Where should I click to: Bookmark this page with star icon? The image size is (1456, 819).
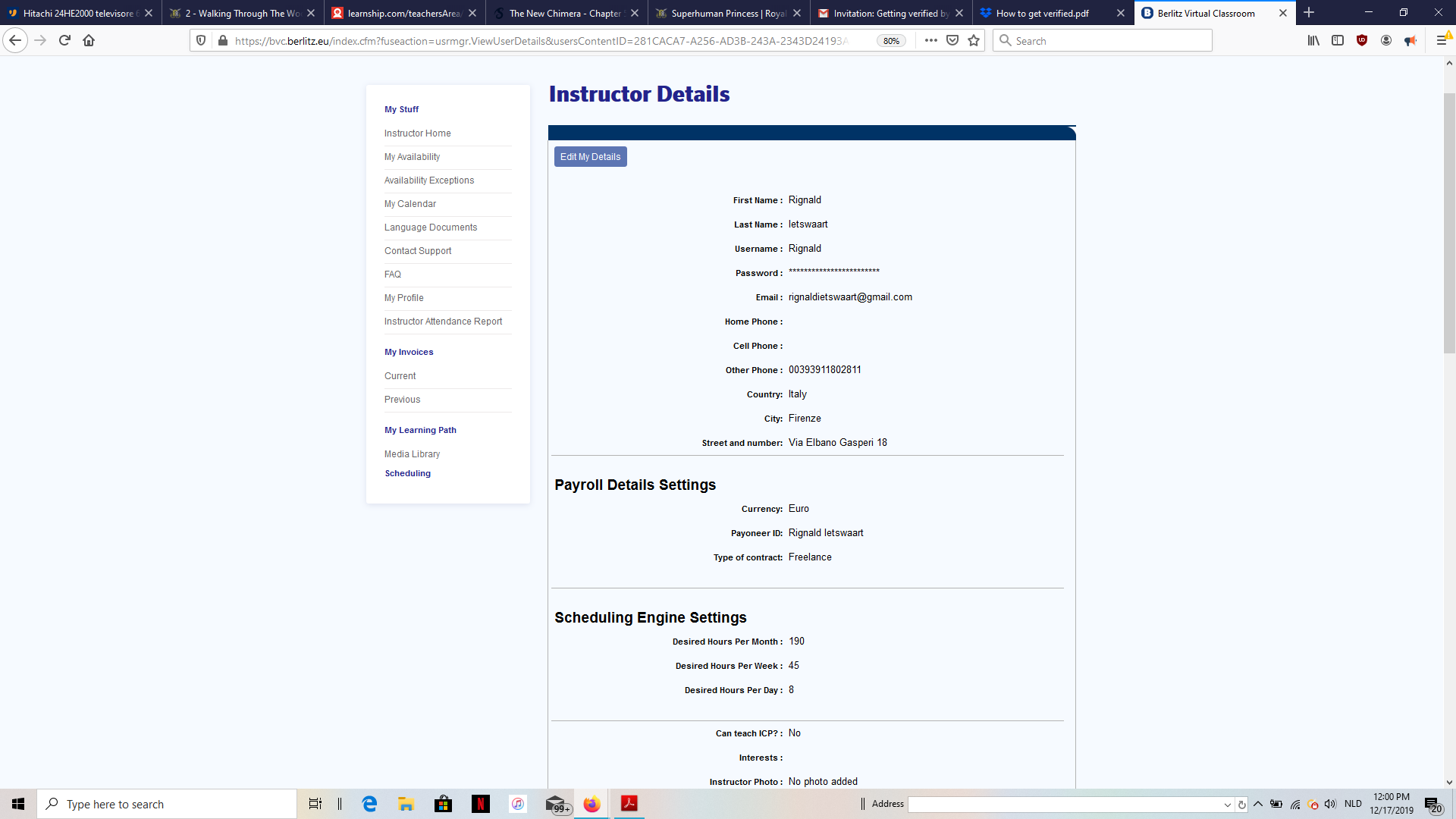click(974, 41)
